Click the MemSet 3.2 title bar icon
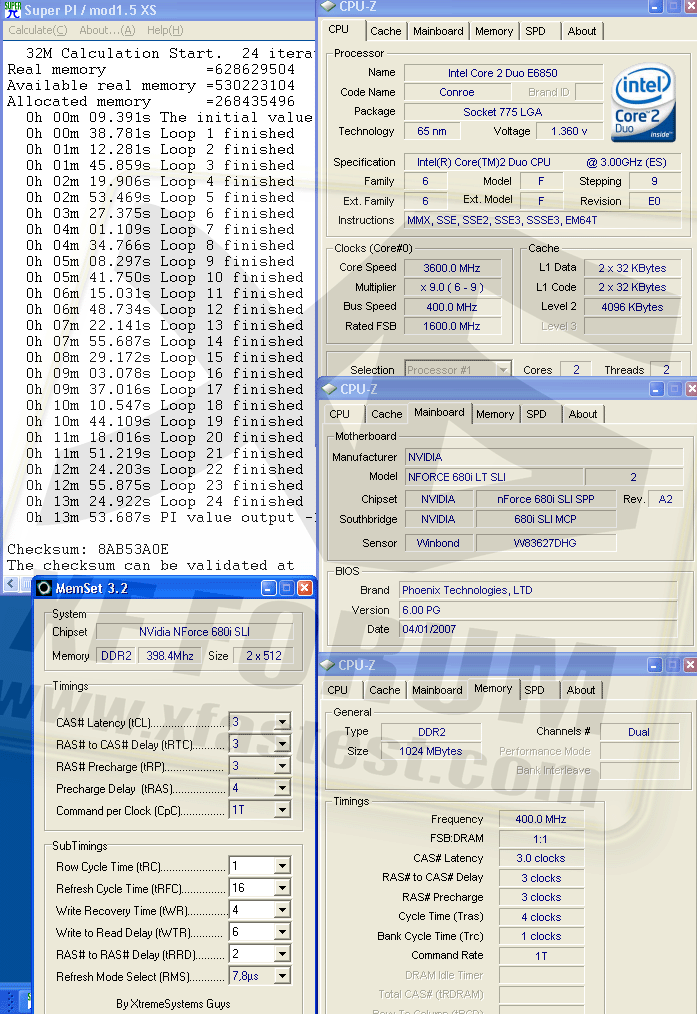The width and height of the screenshot is (697, 1014). click(44, 588)
